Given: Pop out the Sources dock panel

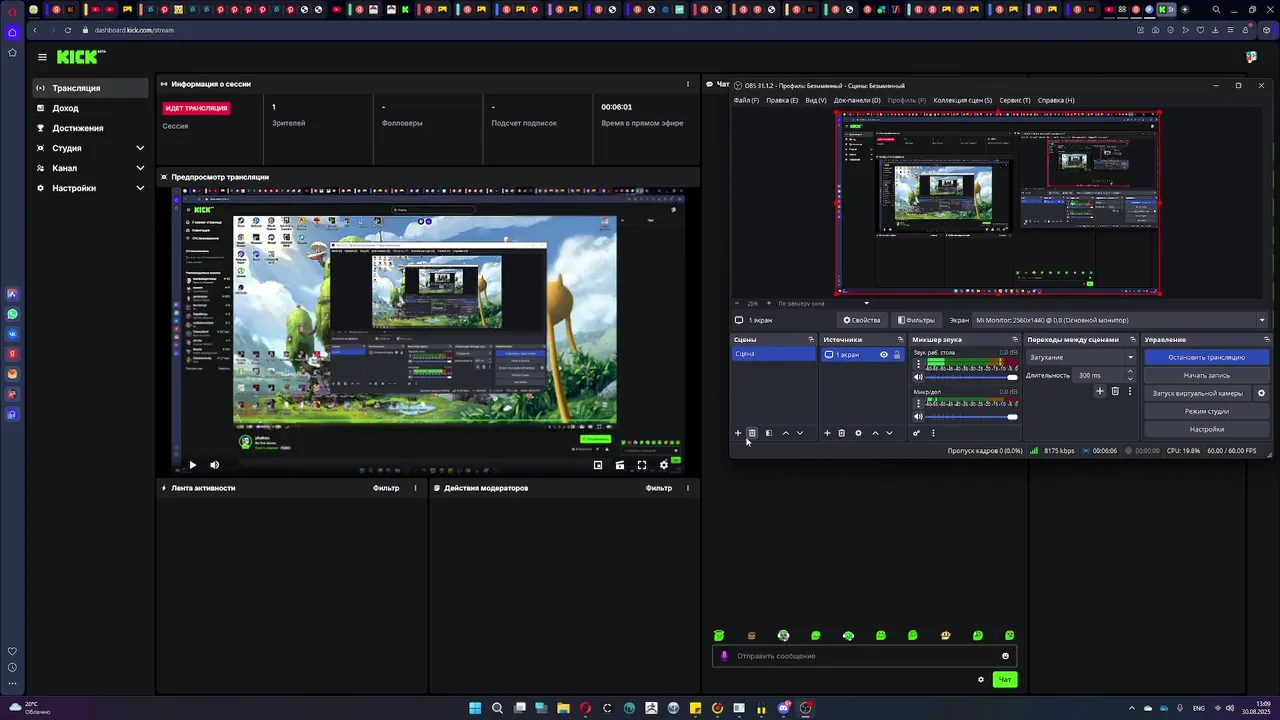Looking at the screenshot, I should 900,340.
